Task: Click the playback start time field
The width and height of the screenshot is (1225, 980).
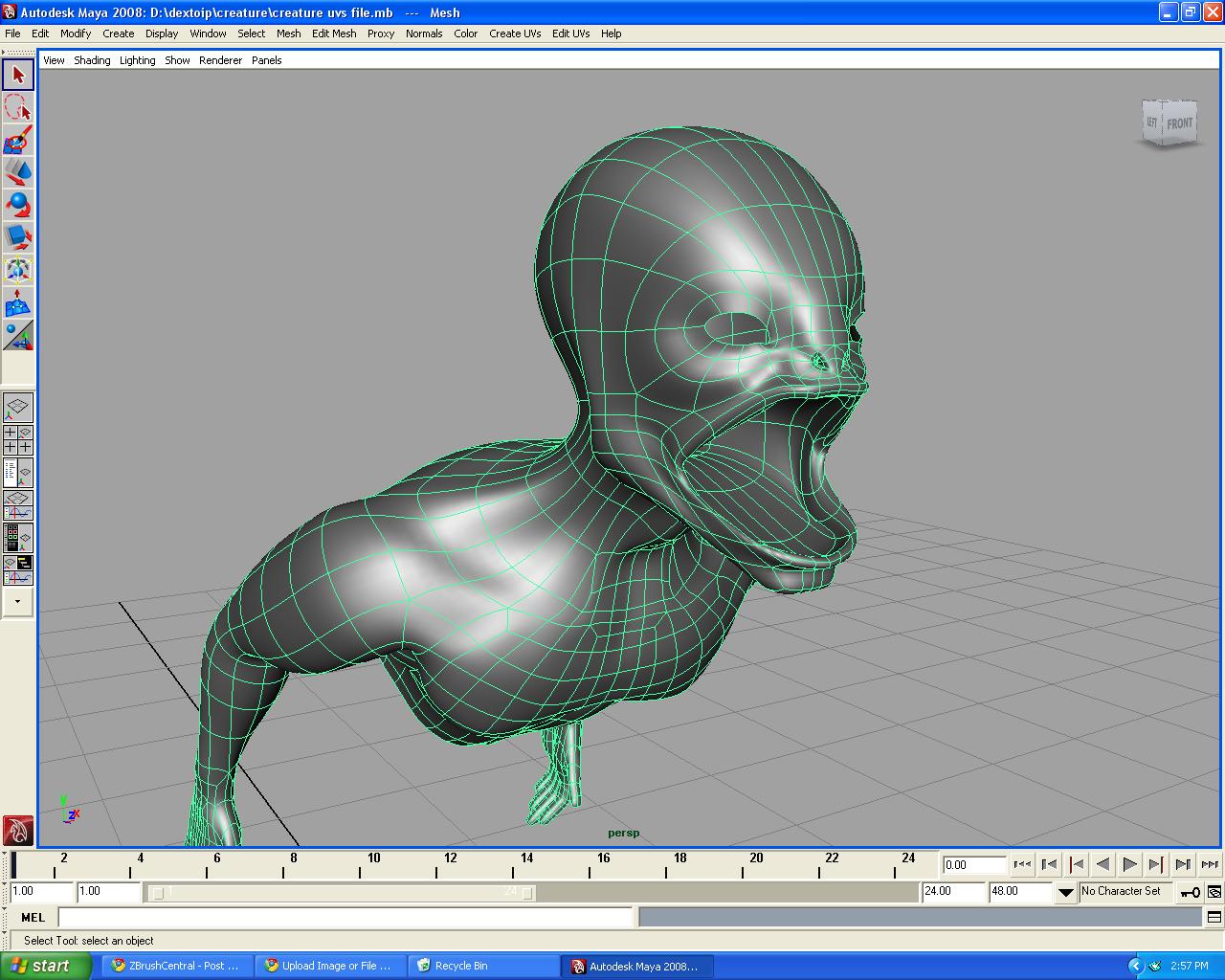Action: tap(109, 891)
